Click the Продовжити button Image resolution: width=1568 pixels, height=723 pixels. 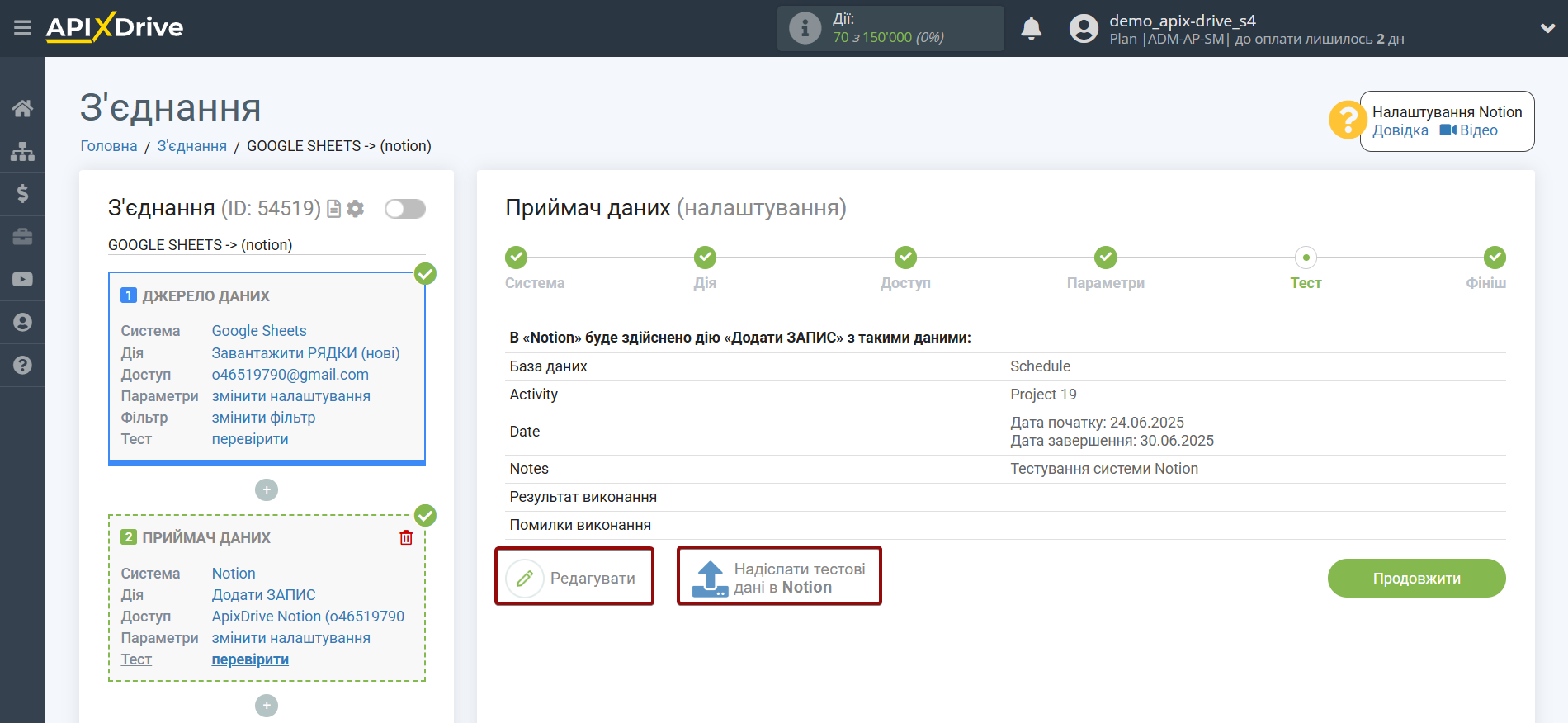[x=1416, y=579]
